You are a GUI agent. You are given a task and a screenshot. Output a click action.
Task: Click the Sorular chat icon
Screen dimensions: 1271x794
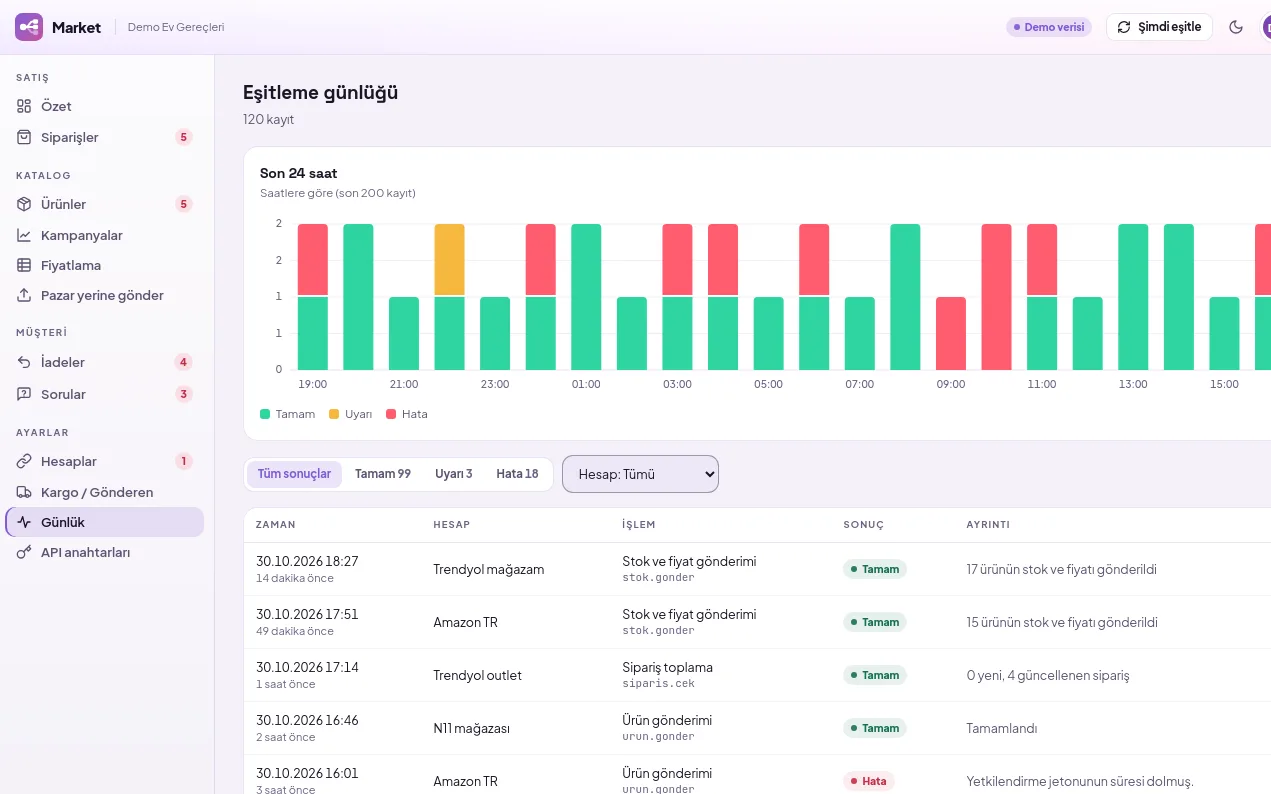coord(25,394)
